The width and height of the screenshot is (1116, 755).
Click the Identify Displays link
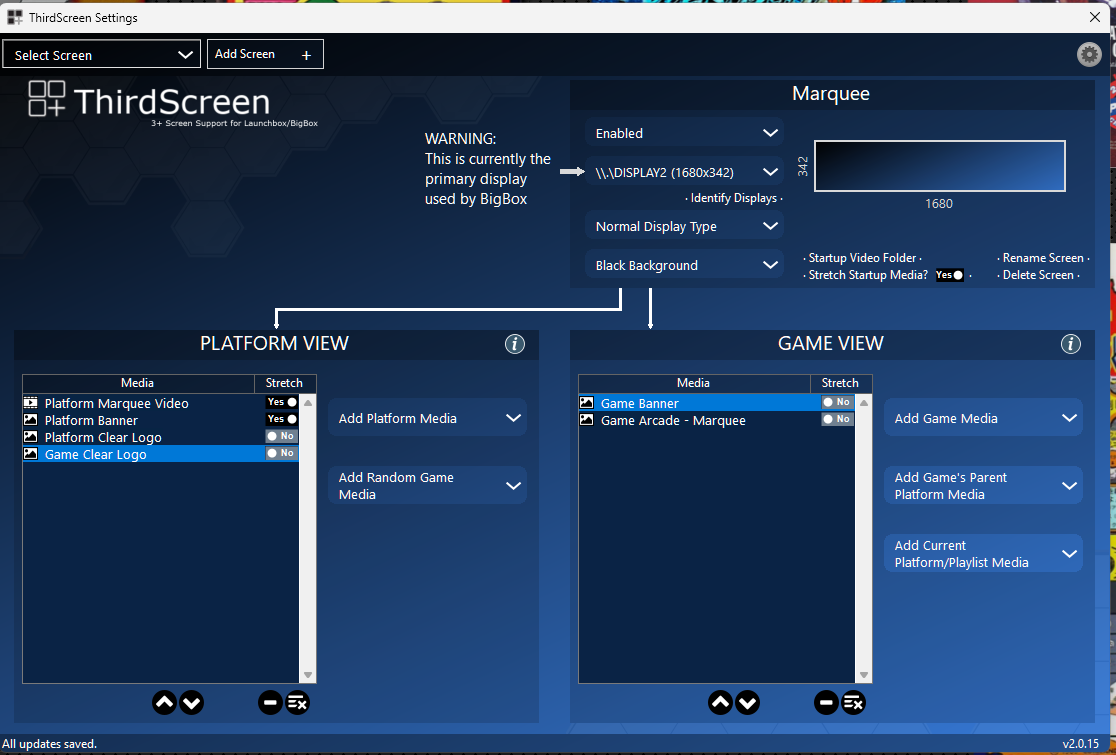(x=734, y=198)
